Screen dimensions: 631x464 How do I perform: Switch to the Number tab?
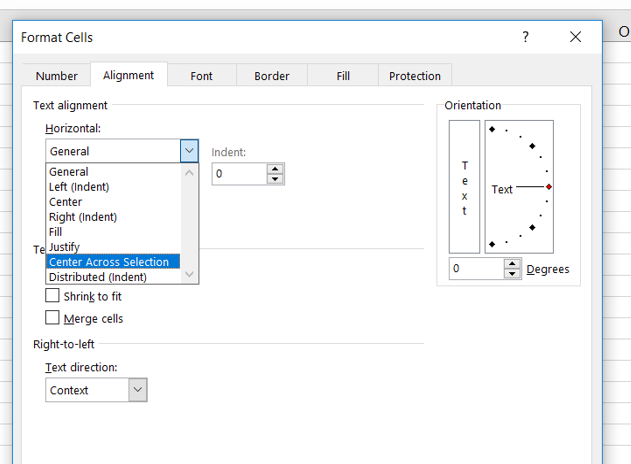[x=56, y=76]
